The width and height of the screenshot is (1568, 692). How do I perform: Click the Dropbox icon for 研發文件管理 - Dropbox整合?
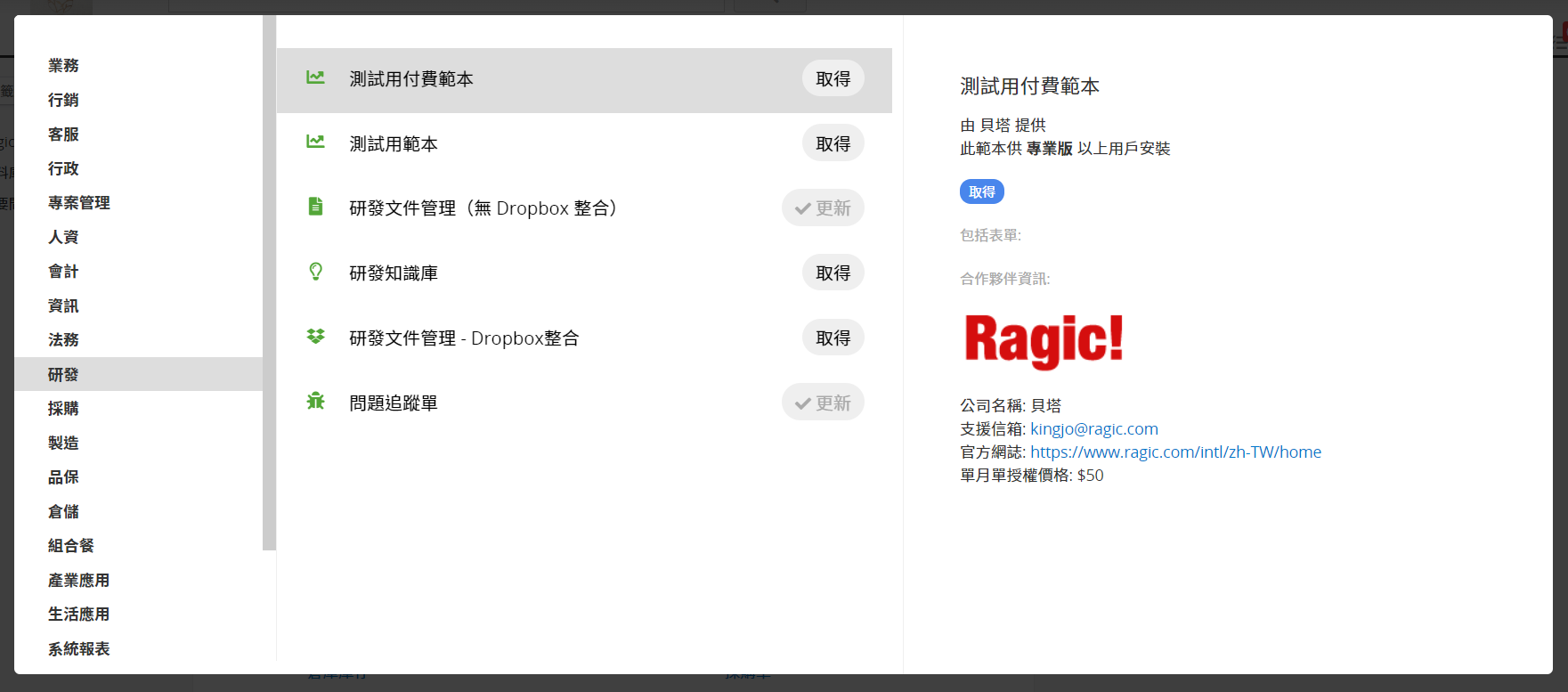pos(315,337)
